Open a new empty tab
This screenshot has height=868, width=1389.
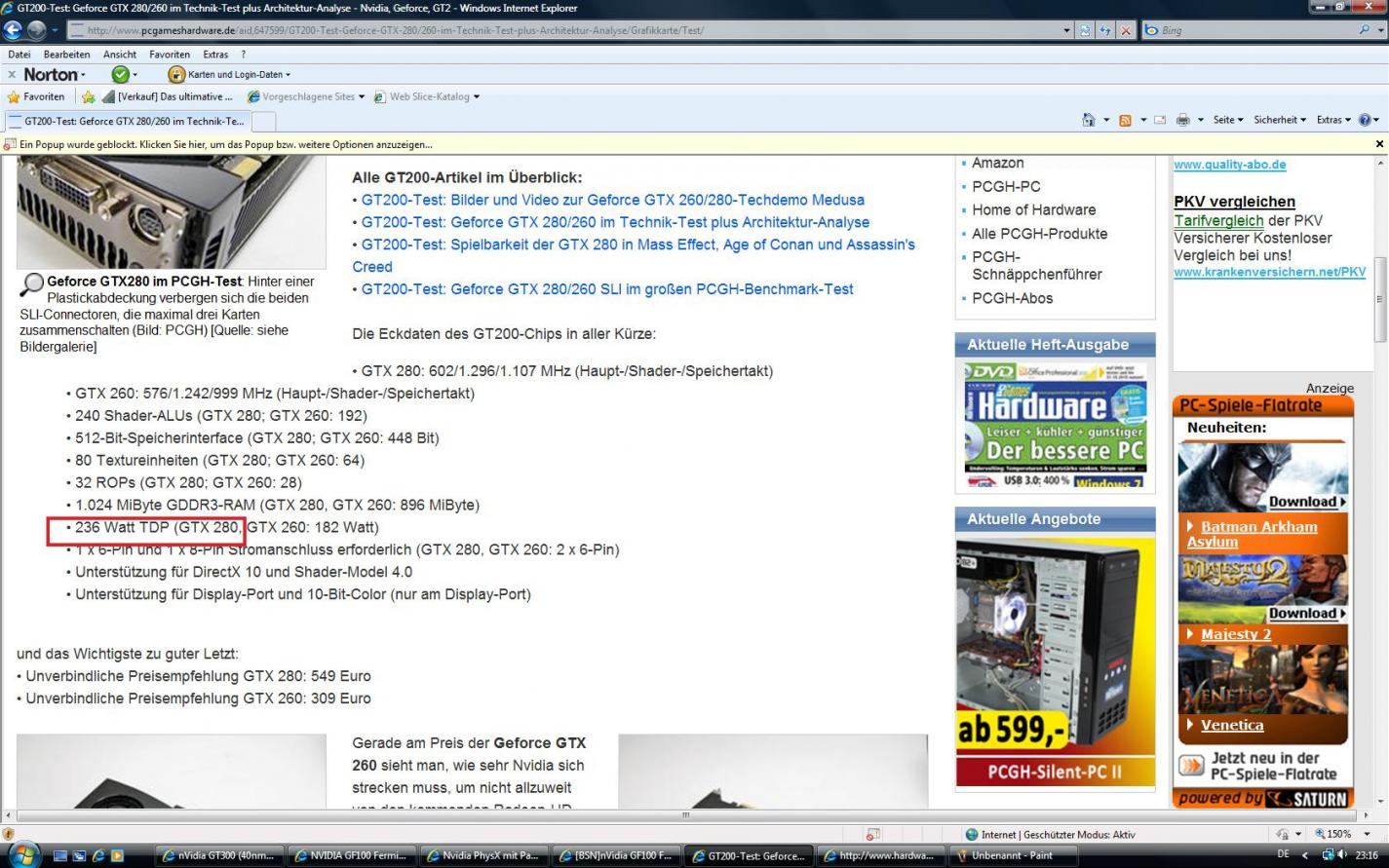tap(263, 121)
